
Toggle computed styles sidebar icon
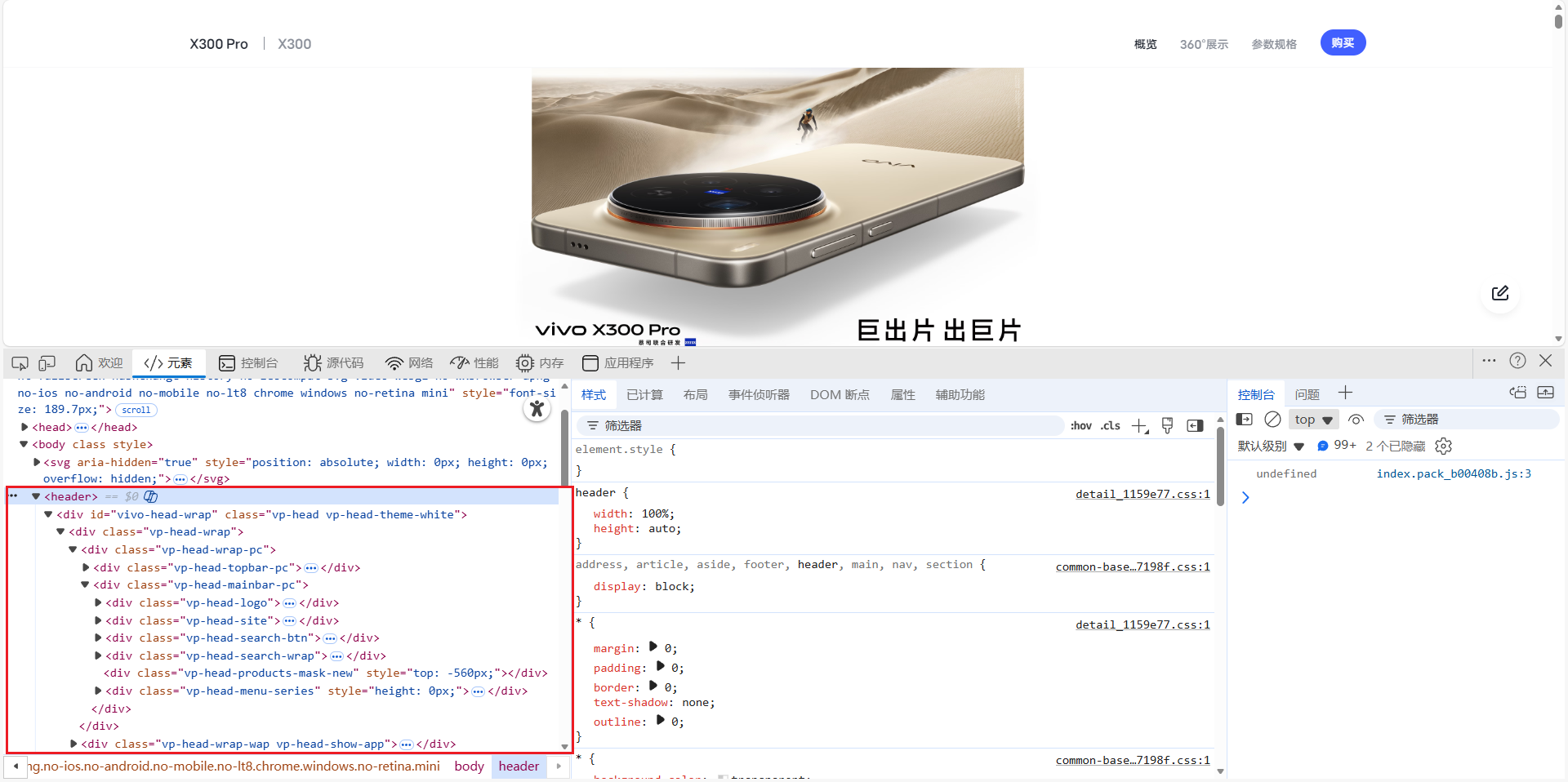click(x=1195, y=426)
